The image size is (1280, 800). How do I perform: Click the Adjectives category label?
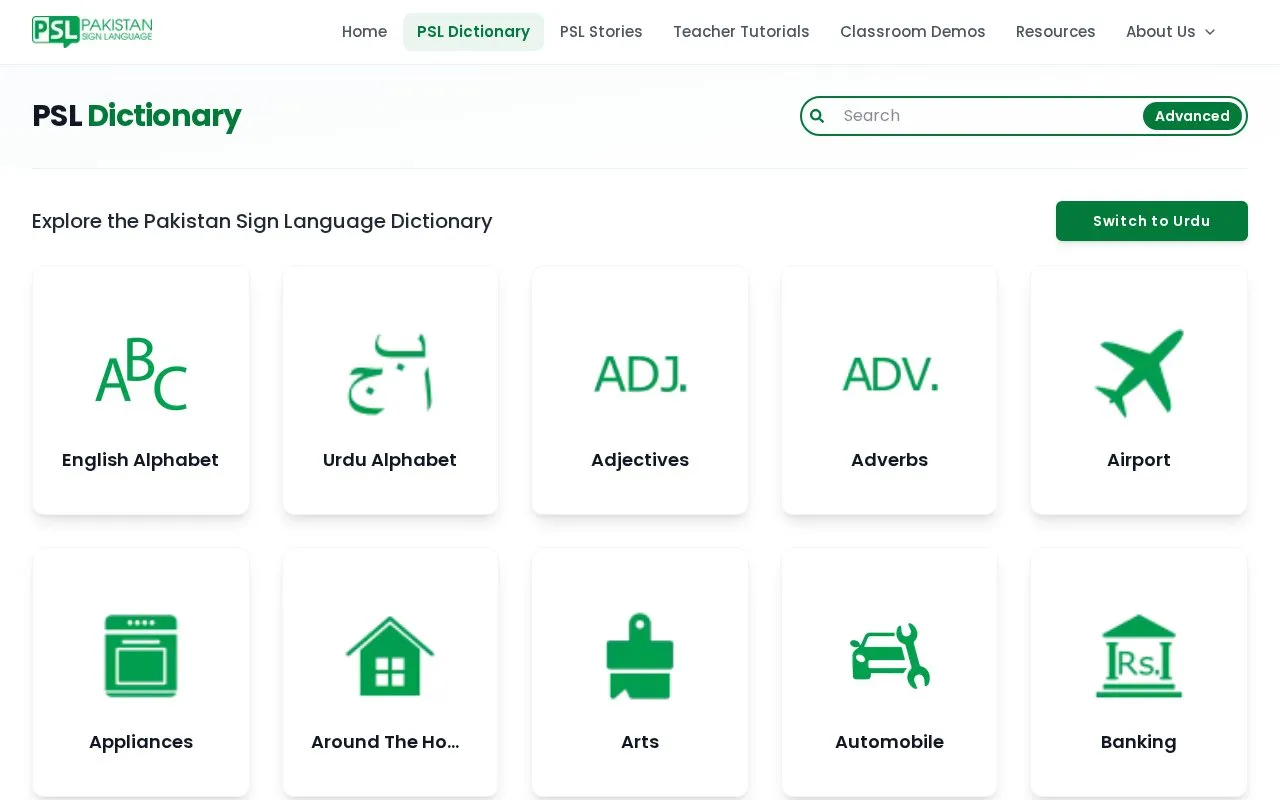640,460
